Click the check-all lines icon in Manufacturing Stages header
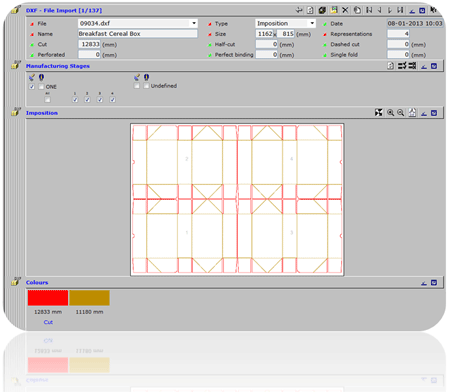 pyautogui.click(x=402, y=66)
